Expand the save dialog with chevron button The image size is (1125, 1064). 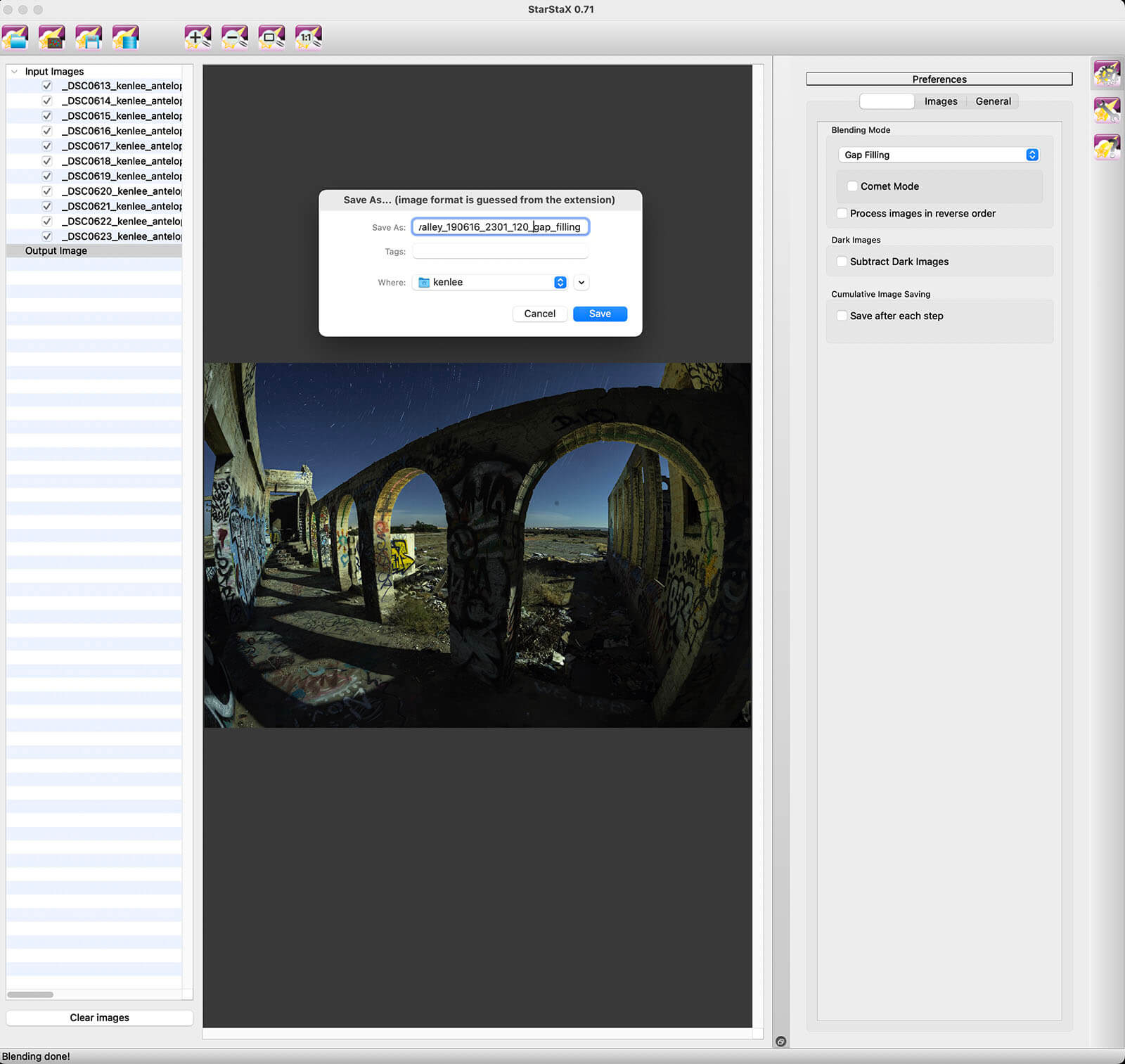pyautogui.click(x=581, y=282)
